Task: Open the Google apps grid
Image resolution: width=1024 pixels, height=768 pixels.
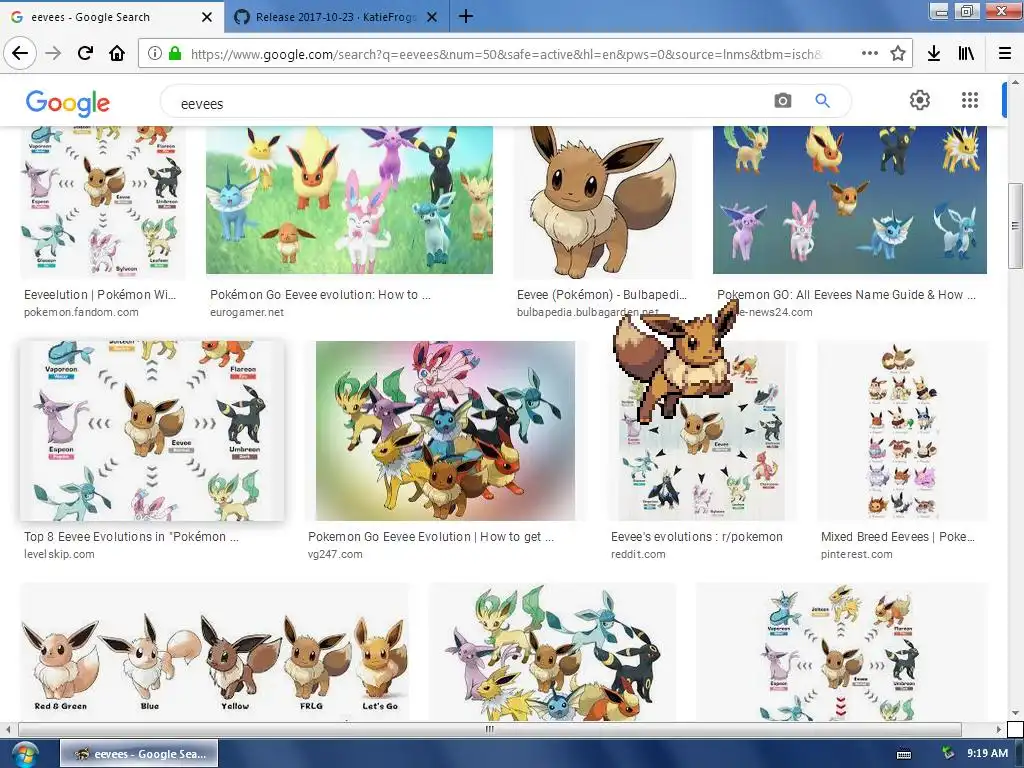Action: click(x=970, y=100)
